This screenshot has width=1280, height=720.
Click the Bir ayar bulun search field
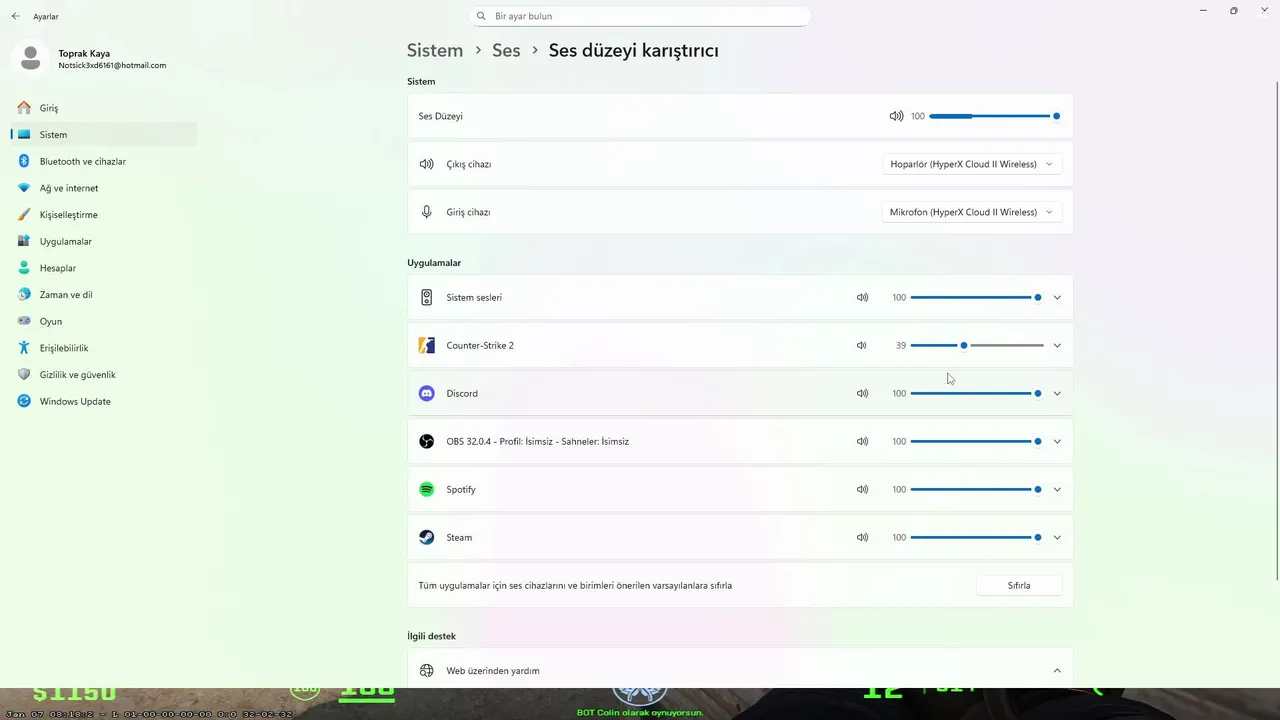pyautogui.click(x=640, y=16)
